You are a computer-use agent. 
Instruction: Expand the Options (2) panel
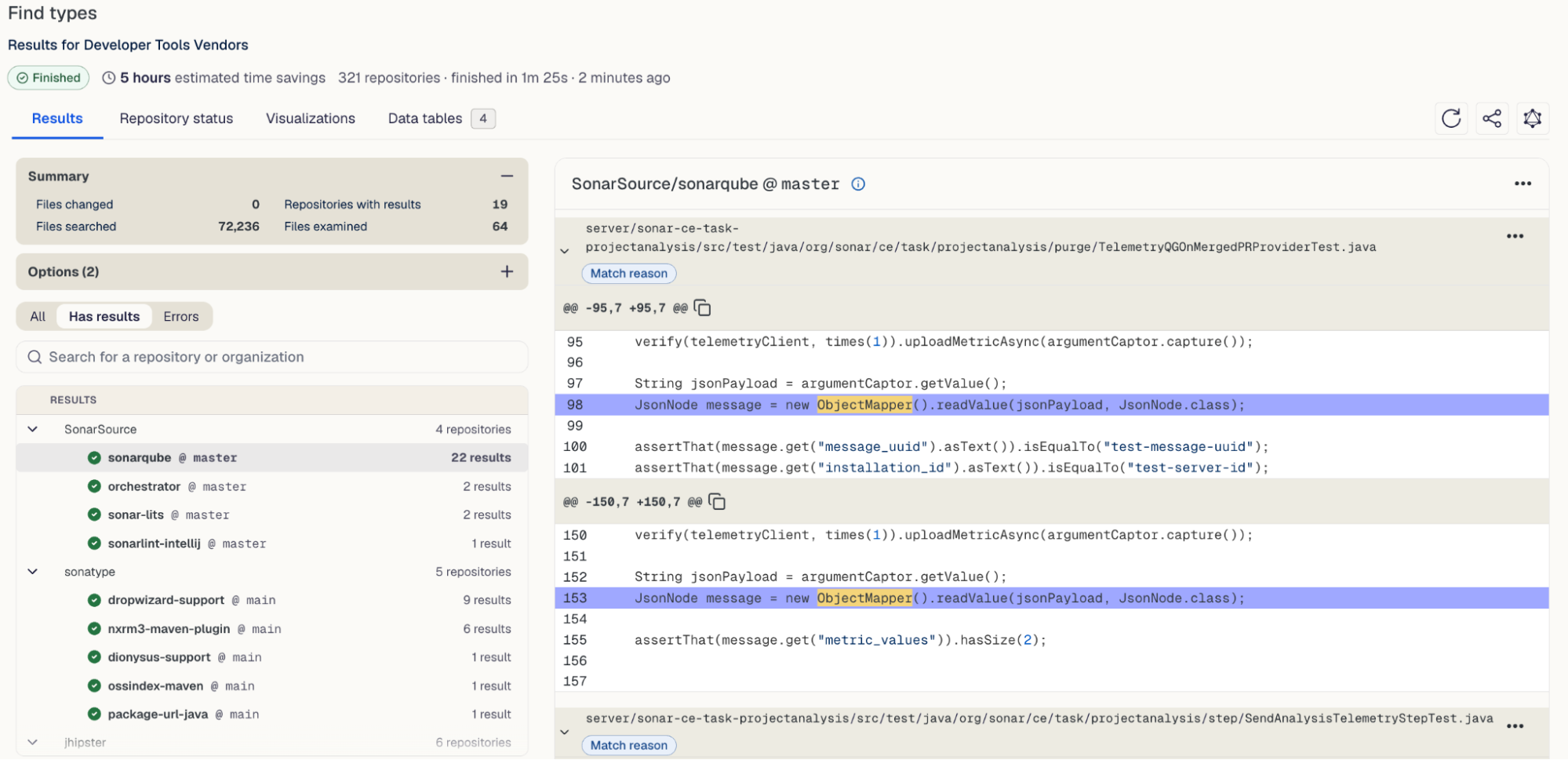point(507,271)
